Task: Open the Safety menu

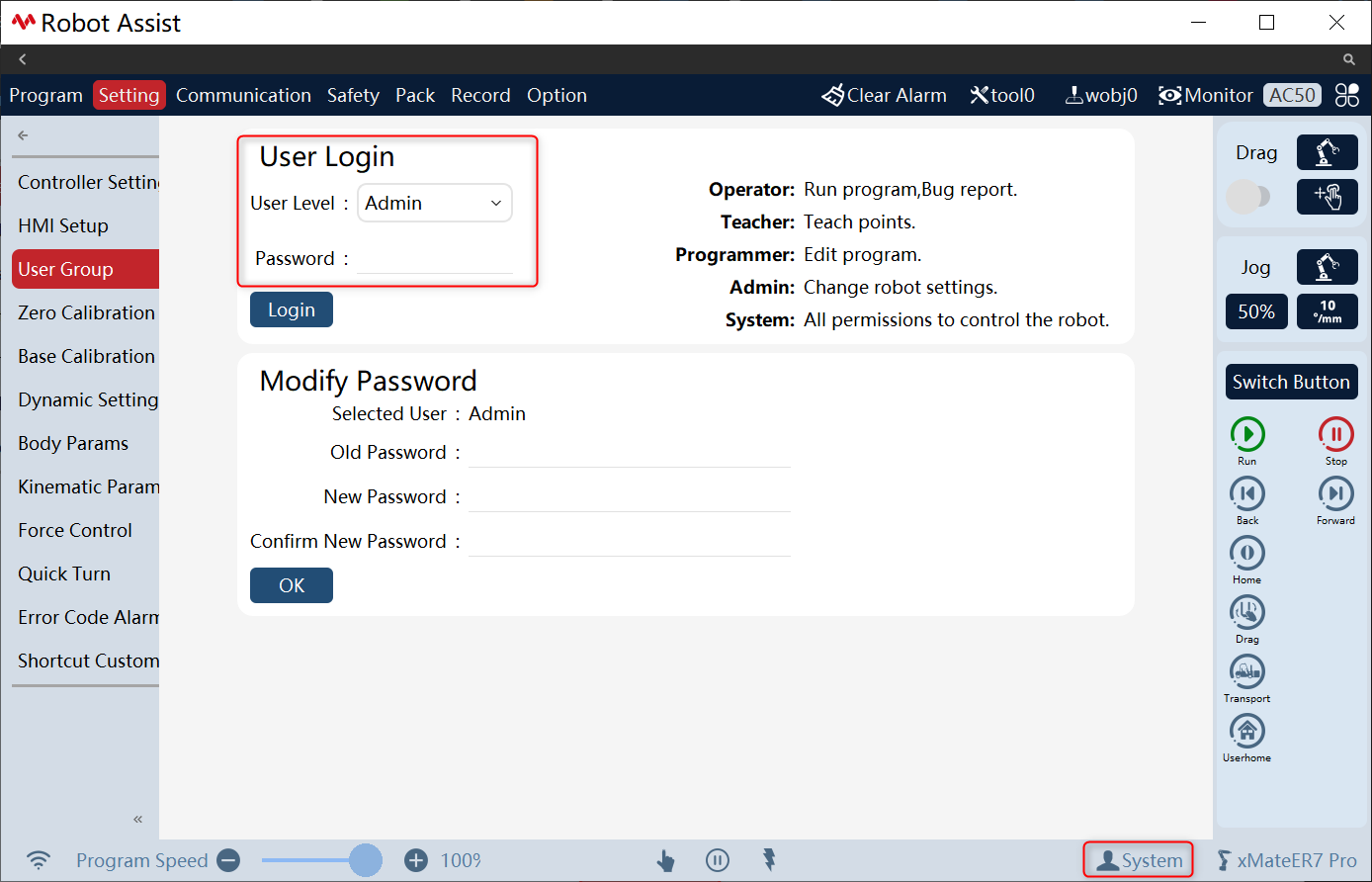Action: (x=353, y=95)
